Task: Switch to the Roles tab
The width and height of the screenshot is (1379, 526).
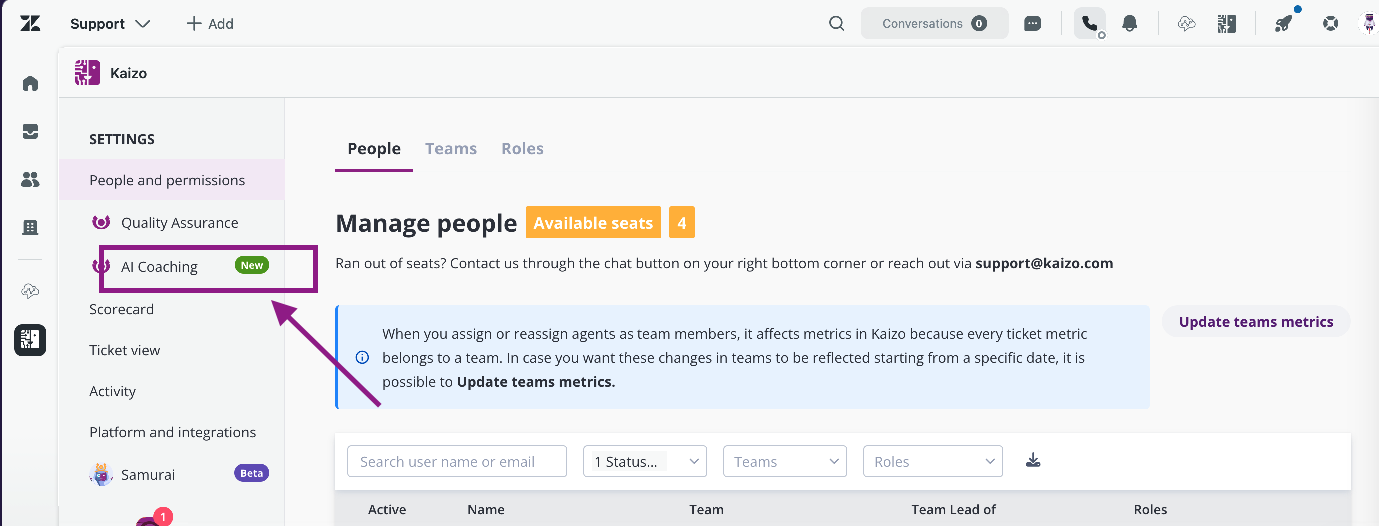Action: [x=523, y=148]
